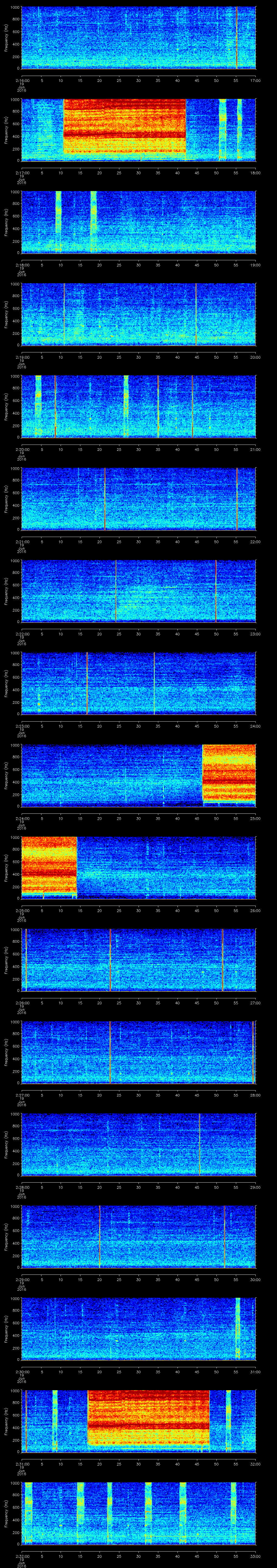The width and height of the screenshot is (277, 1568).
Task: Click the red broadband block in 2:25:00 panel
Action: tap(49, 866)
